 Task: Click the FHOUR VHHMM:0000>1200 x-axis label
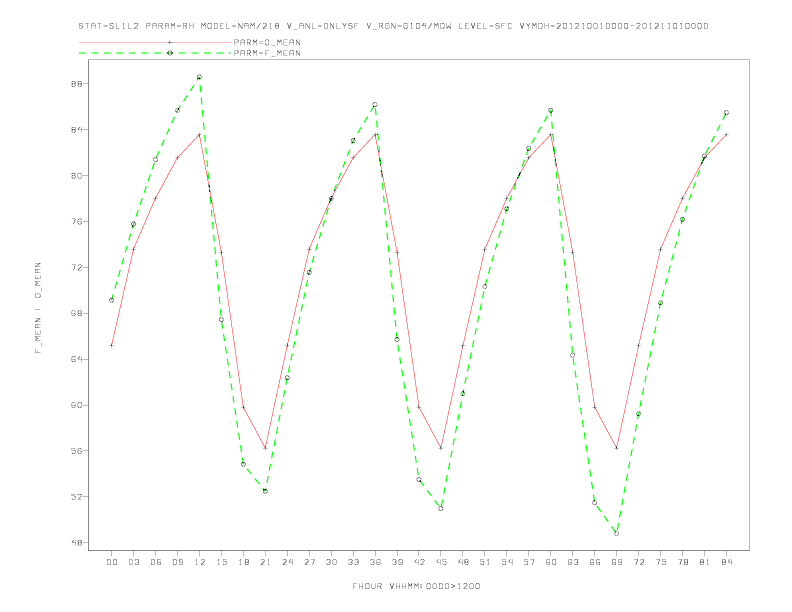[x=416, y=586]
